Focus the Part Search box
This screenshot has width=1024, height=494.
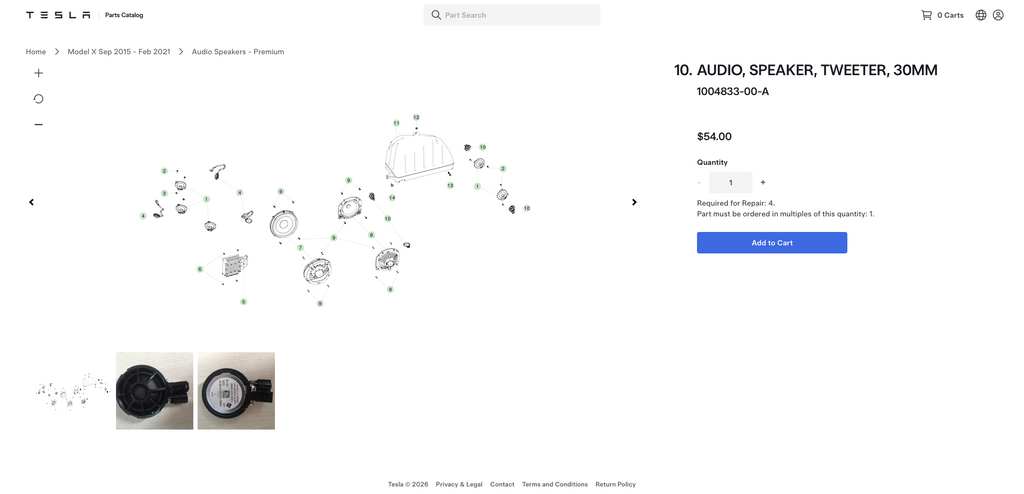[x=512, y=15]
